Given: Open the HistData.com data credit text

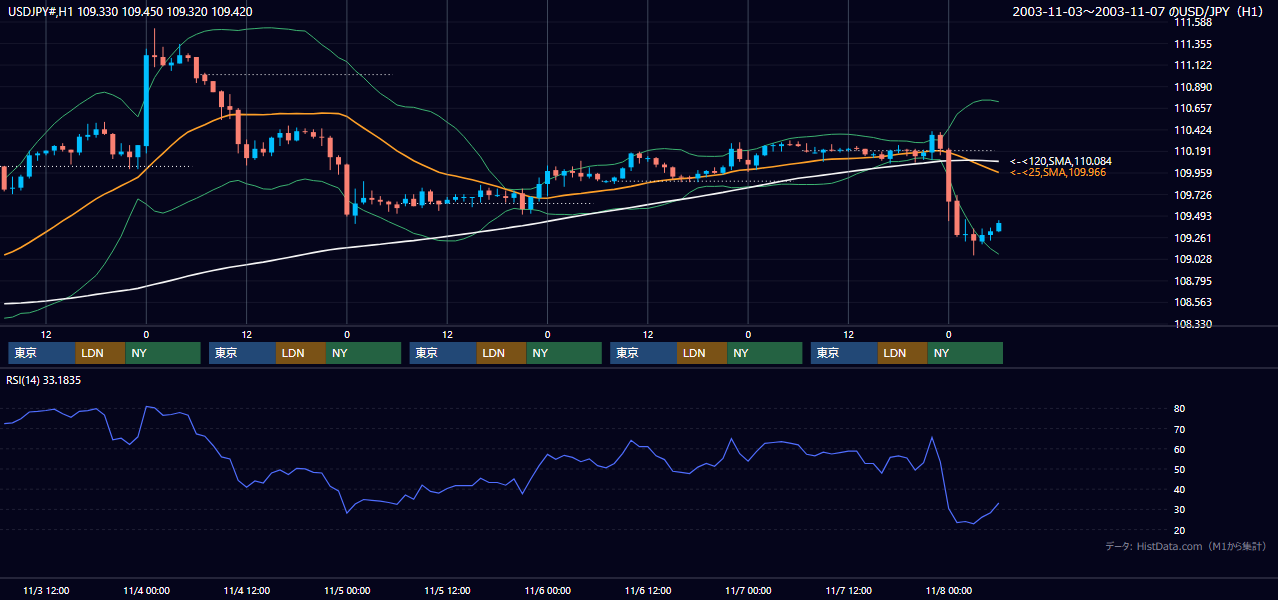Looking at the screenshot, I should click(x=1186, y=546).
